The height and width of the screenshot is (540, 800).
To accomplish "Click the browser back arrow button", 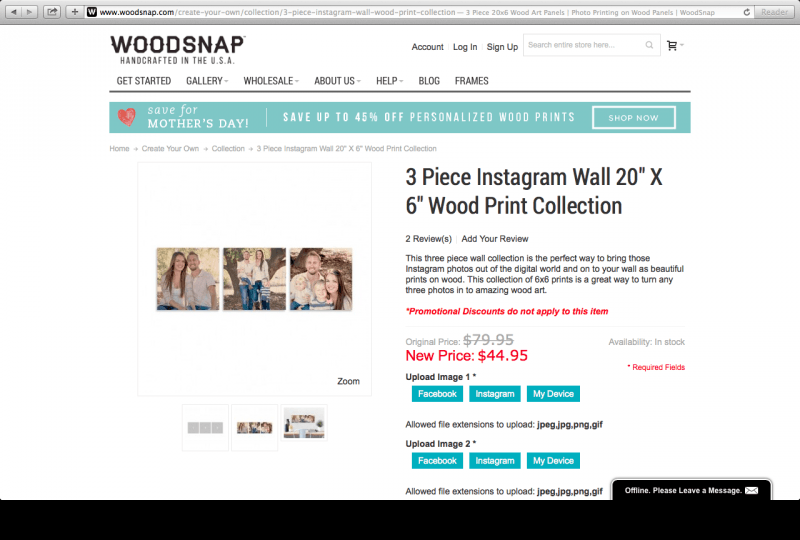I will coord(14,12).
